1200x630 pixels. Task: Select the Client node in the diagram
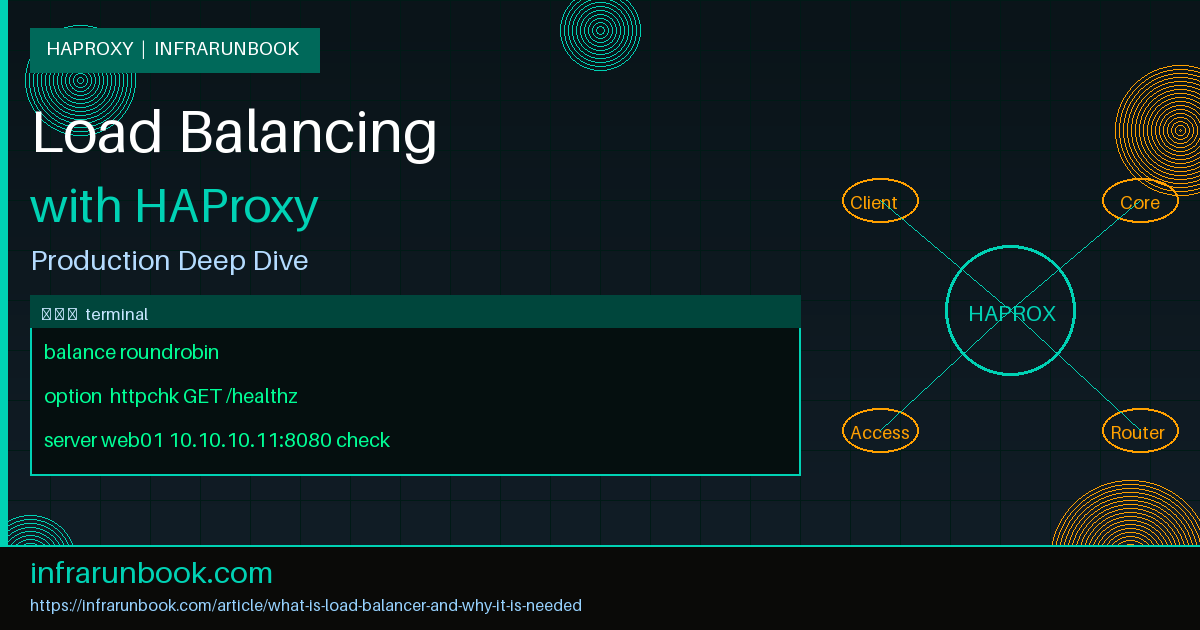click(880, 201)
